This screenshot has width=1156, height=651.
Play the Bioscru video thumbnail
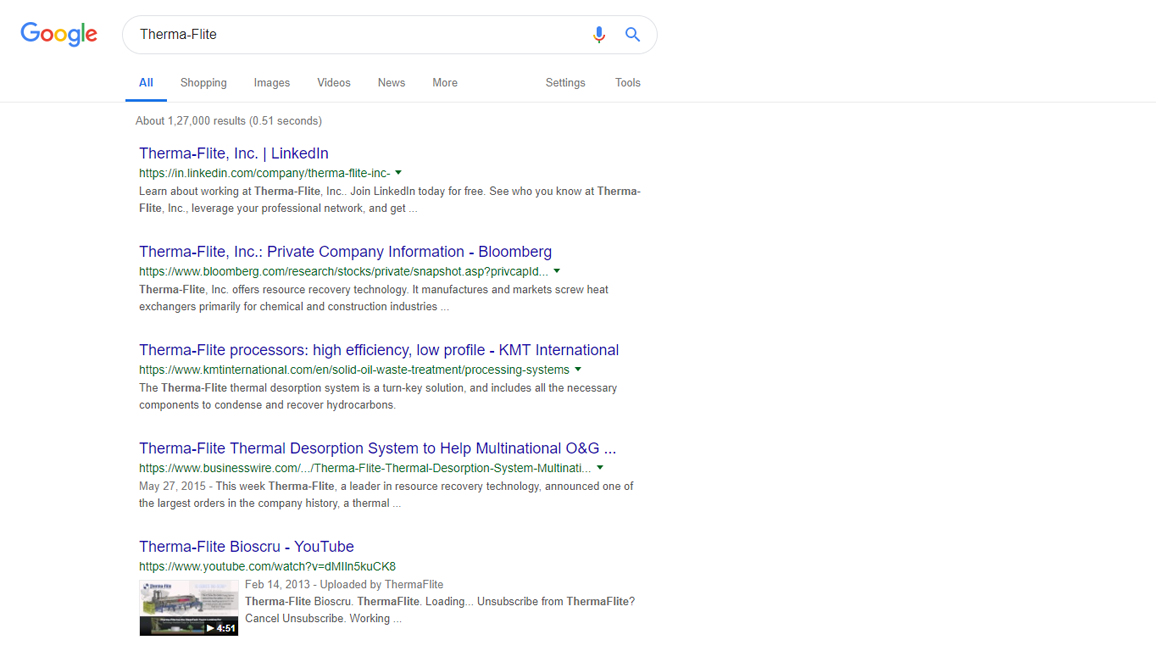189,608
